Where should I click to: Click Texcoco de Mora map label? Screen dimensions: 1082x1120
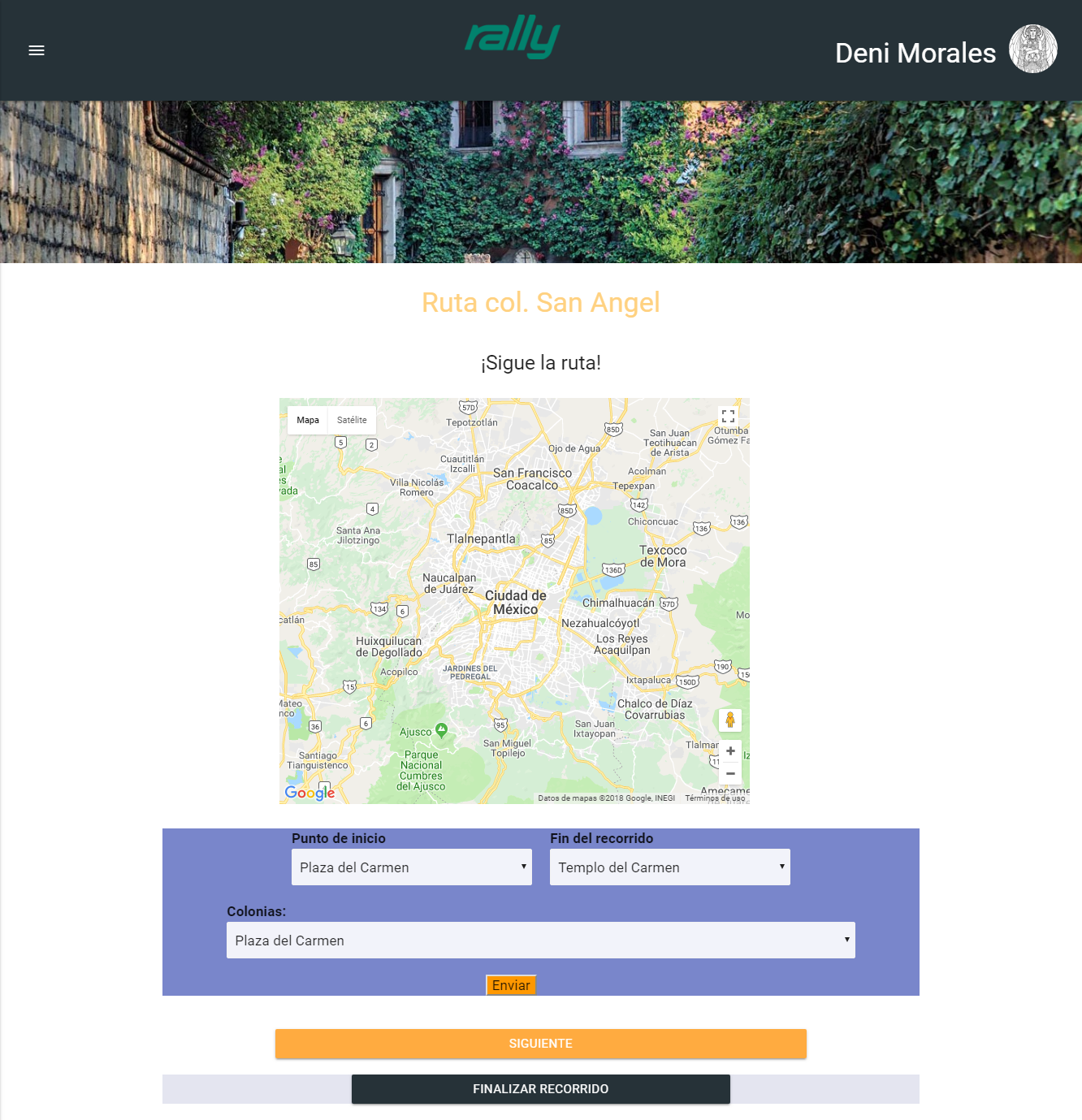663,556
